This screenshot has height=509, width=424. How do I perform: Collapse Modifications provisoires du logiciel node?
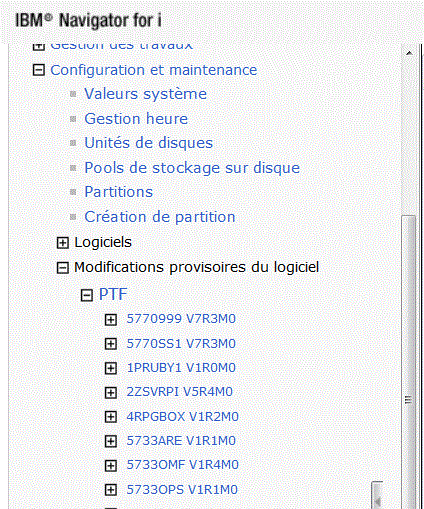tap(63, 268)
